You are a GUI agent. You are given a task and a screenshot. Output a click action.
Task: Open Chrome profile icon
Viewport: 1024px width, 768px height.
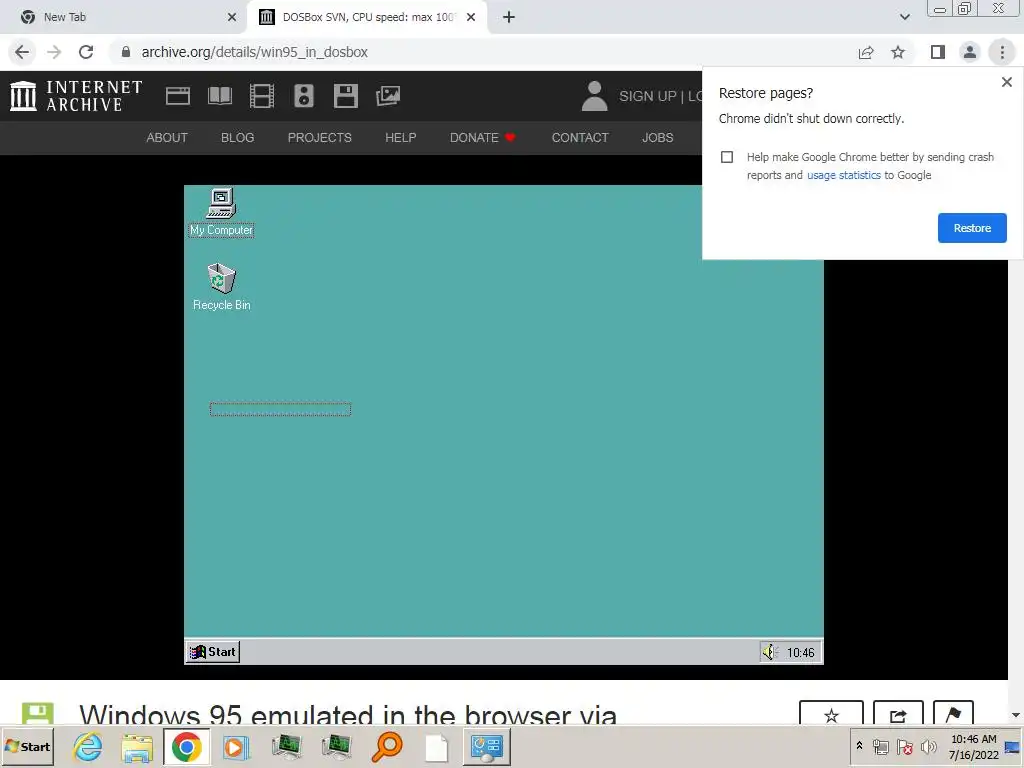970,52
